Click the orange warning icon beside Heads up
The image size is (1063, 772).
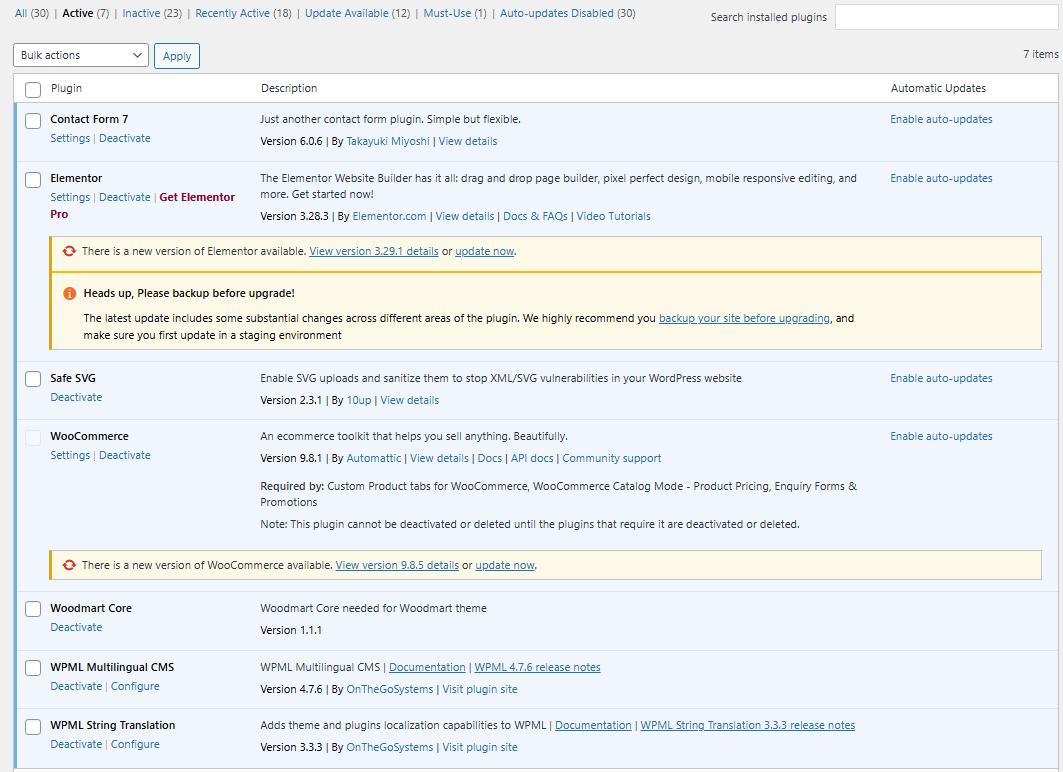point(69,293)
